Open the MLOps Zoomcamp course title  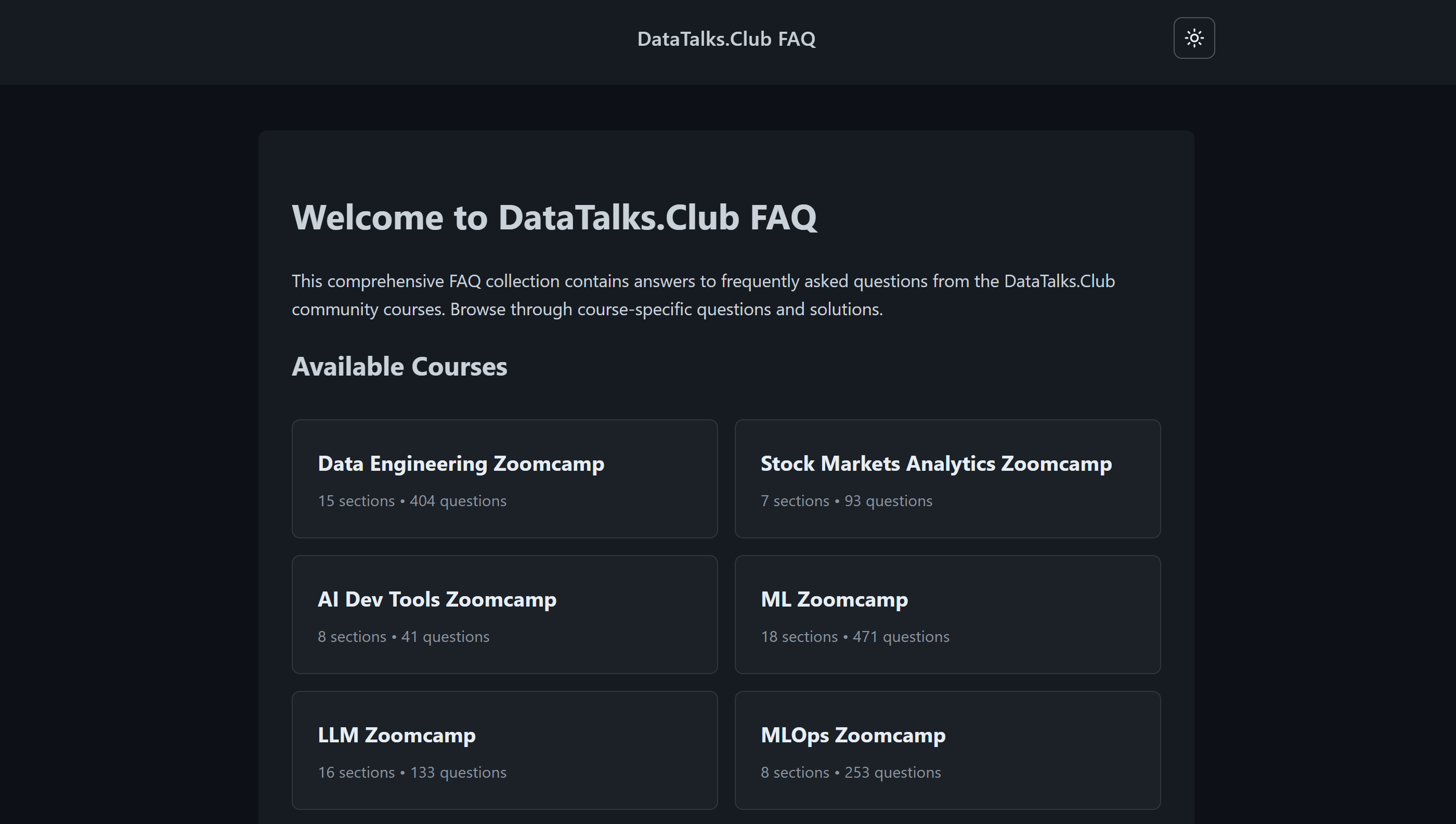(853, 735)
